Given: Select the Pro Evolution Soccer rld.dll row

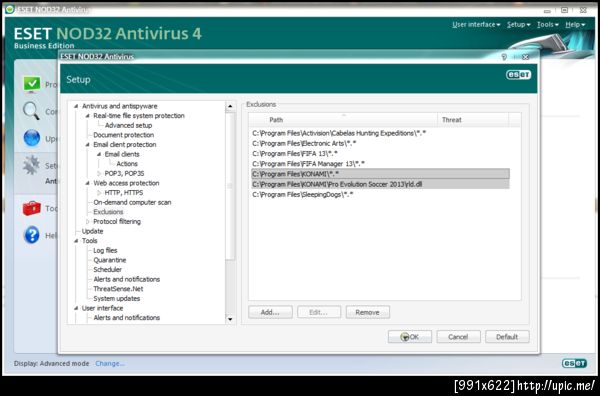Looking at the screenshot, I should click(x=380, y=184).
